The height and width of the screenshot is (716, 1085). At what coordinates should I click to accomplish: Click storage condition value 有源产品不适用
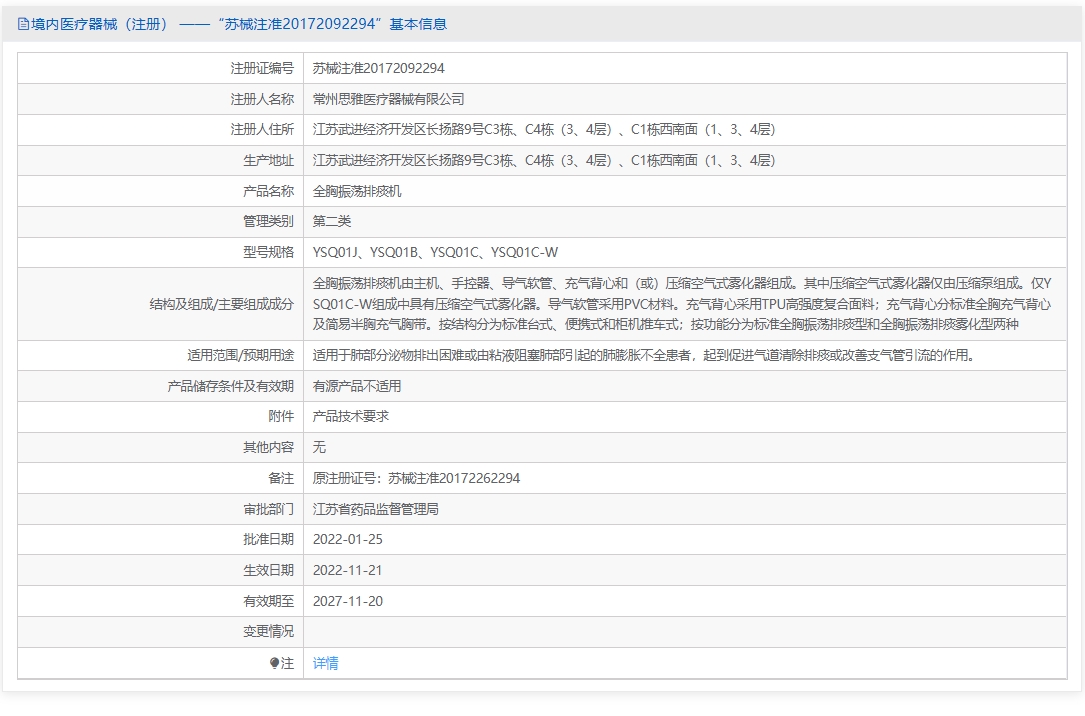tap(357, 386)
